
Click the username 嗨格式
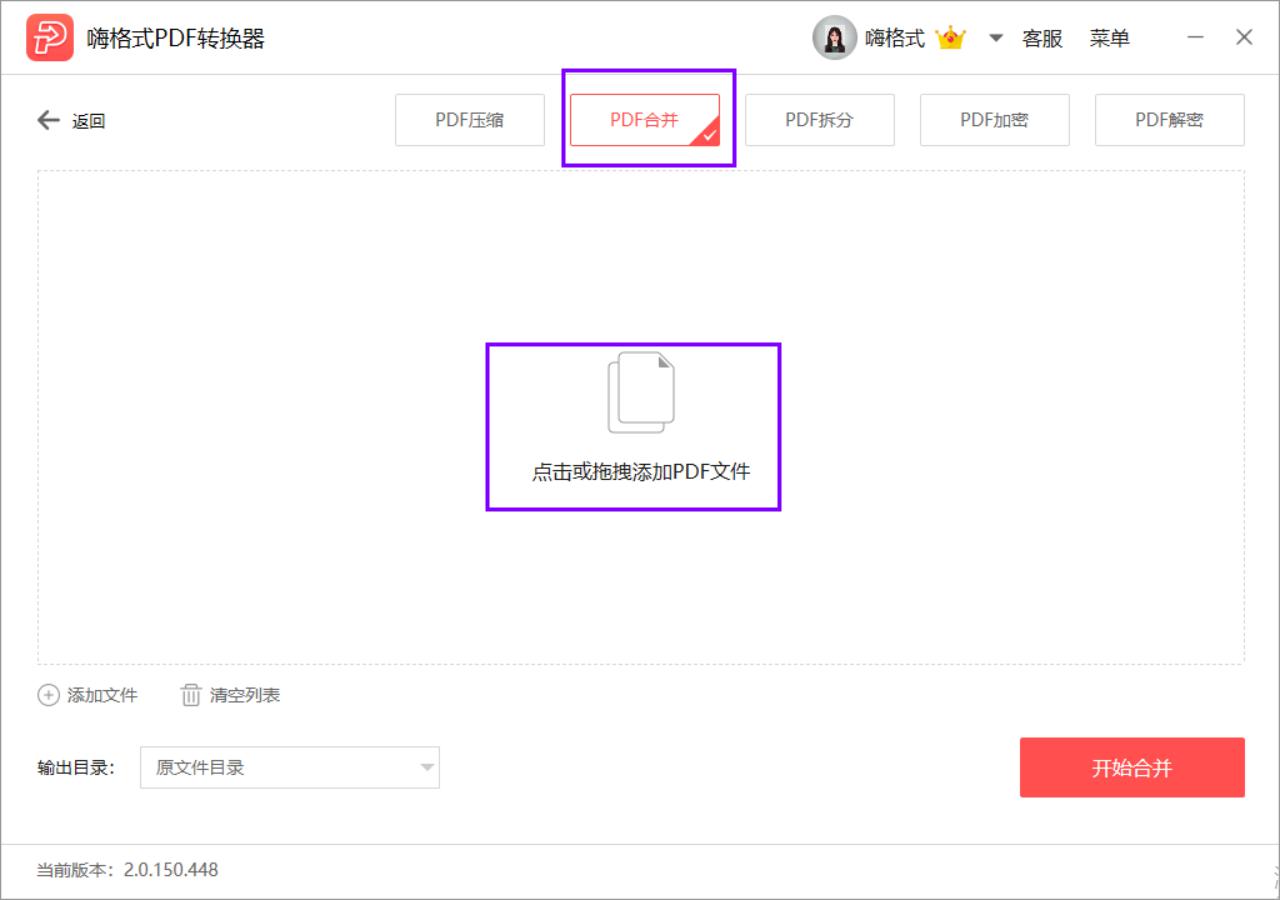(895, 38)
